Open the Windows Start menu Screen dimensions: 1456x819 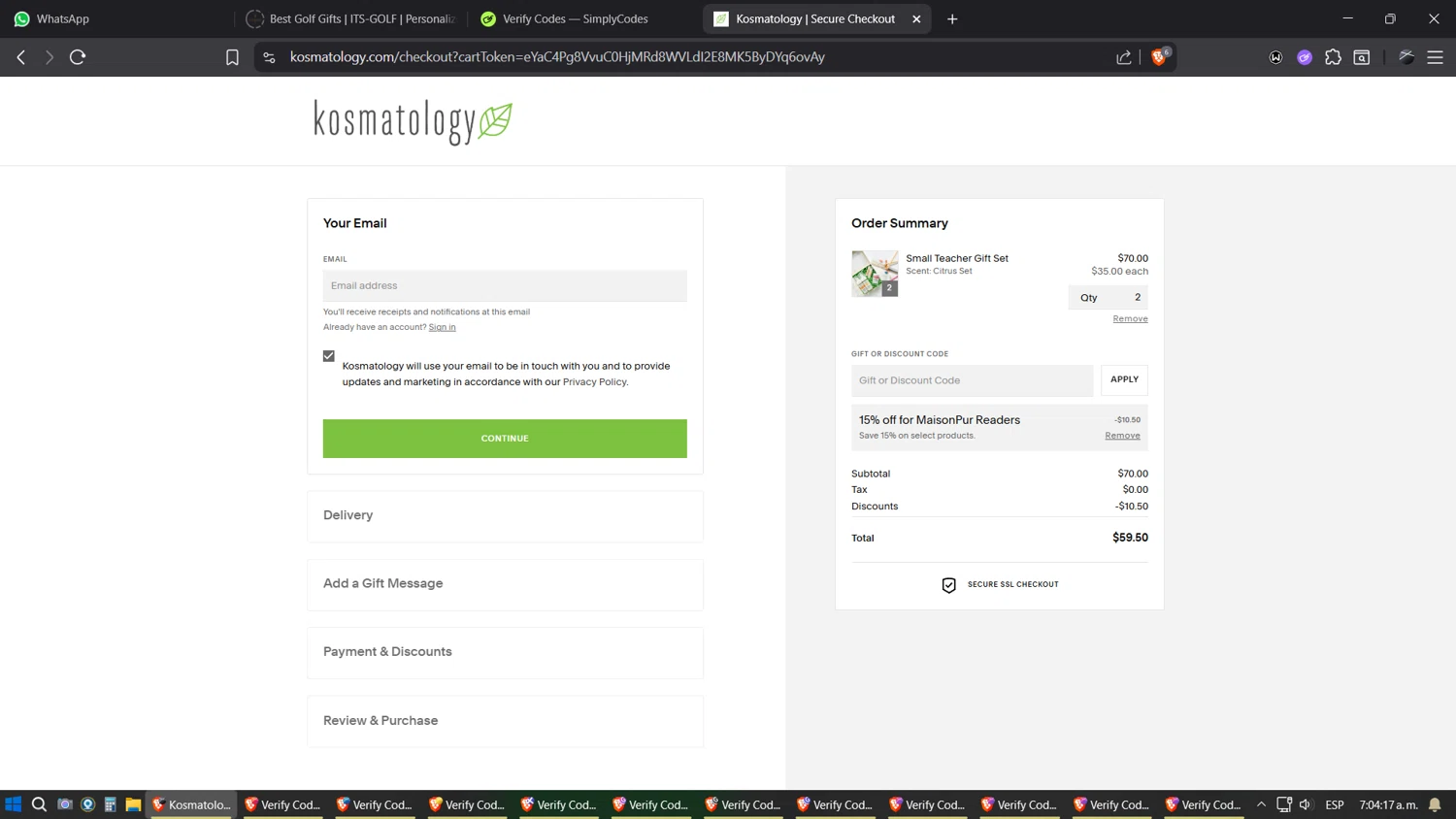tap(14, 804)
